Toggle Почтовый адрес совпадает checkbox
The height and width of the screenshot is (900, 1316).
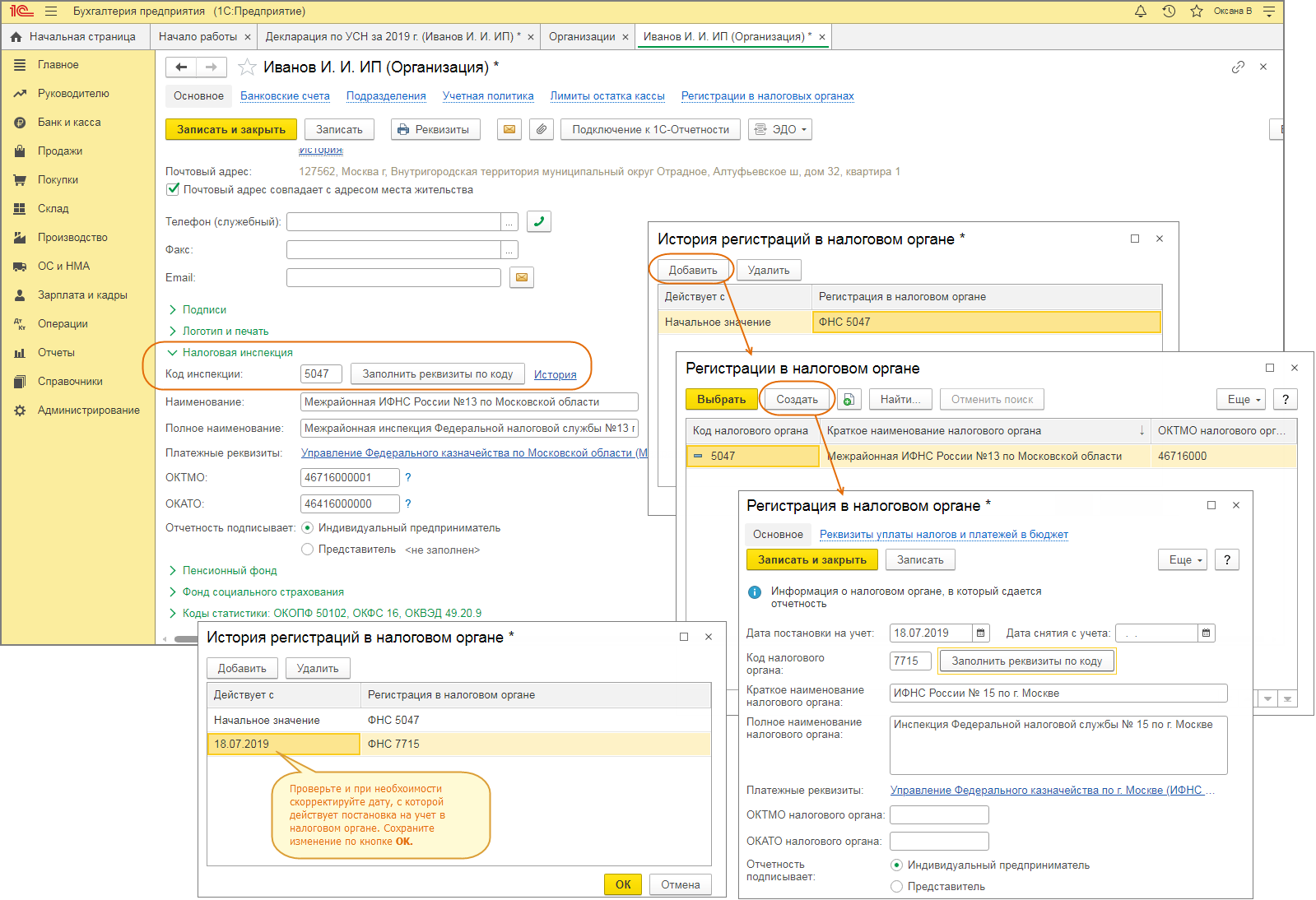173,189
